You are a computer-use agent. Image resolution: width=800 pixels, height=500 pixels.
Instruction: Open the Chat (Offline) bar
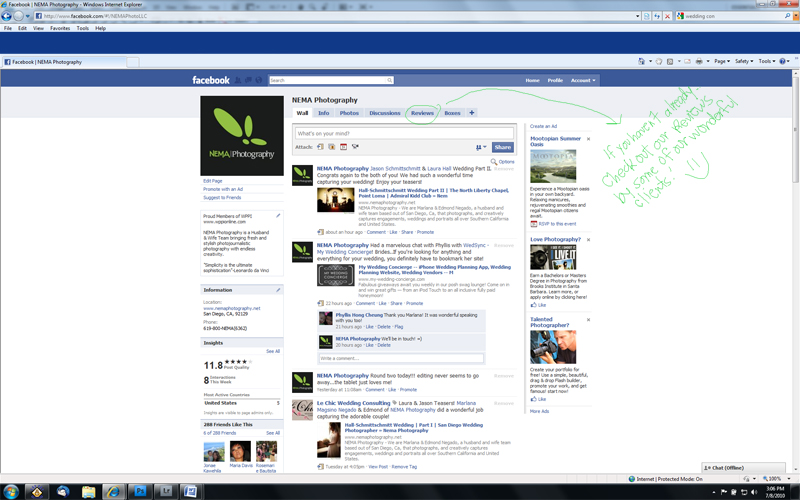(743, 467)
